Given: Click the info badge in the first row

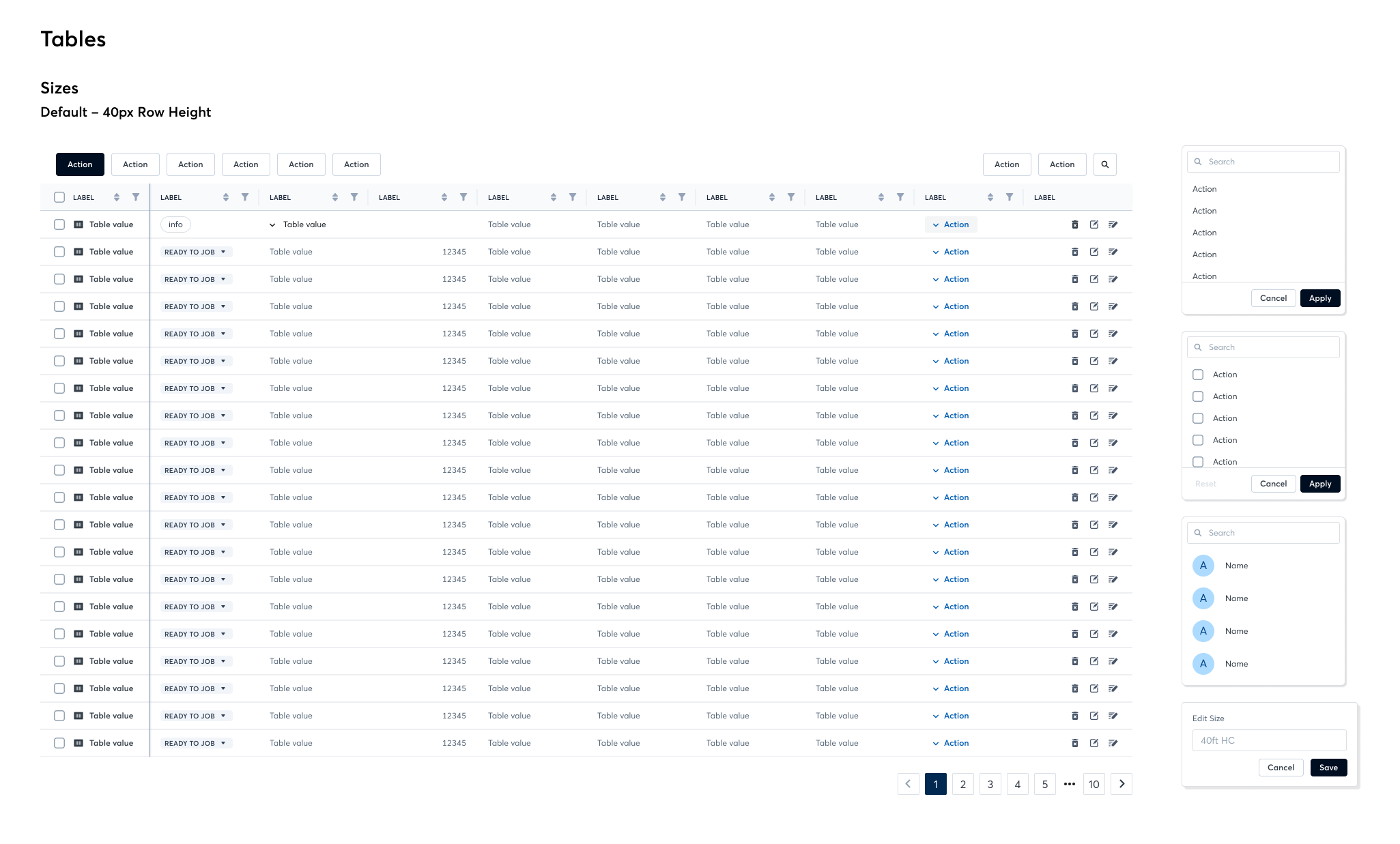Looking at the screenshot, I should coord(175,224).
